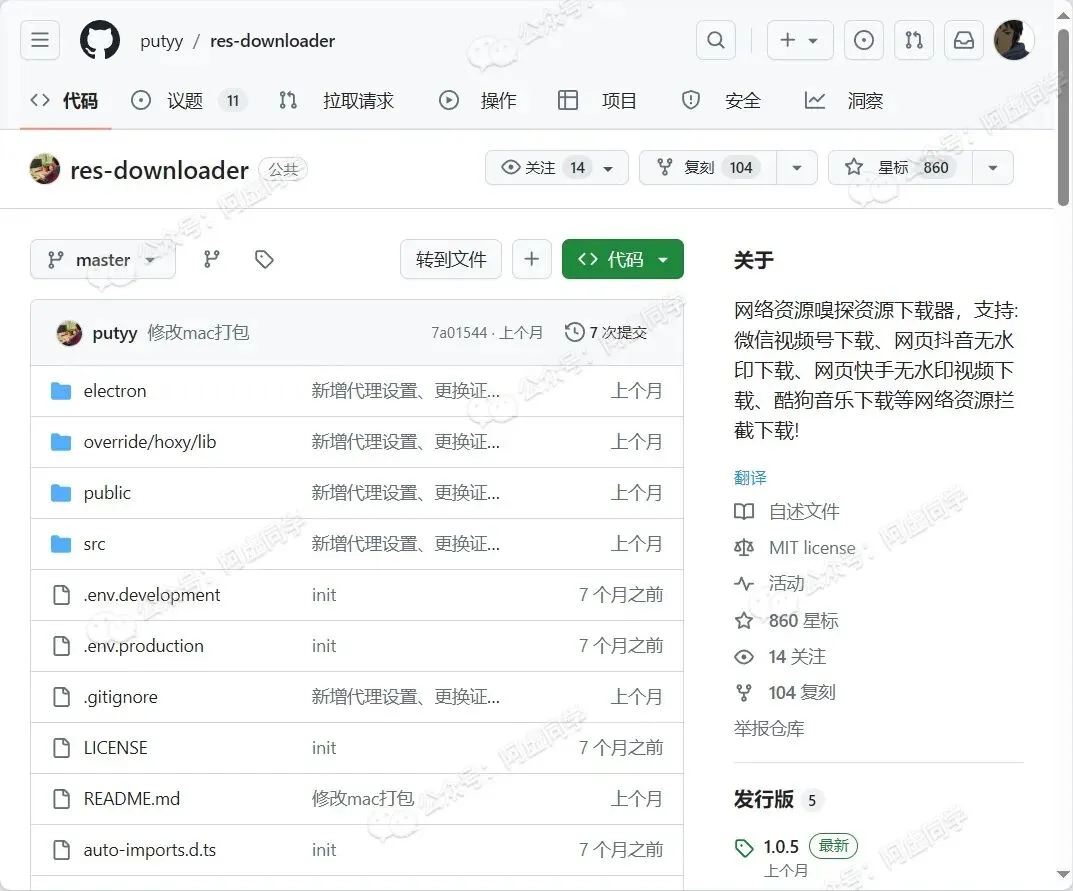1073x891 pixels.
Task: Switch to the 洞察 tab
Action: [x=844, y=101]
